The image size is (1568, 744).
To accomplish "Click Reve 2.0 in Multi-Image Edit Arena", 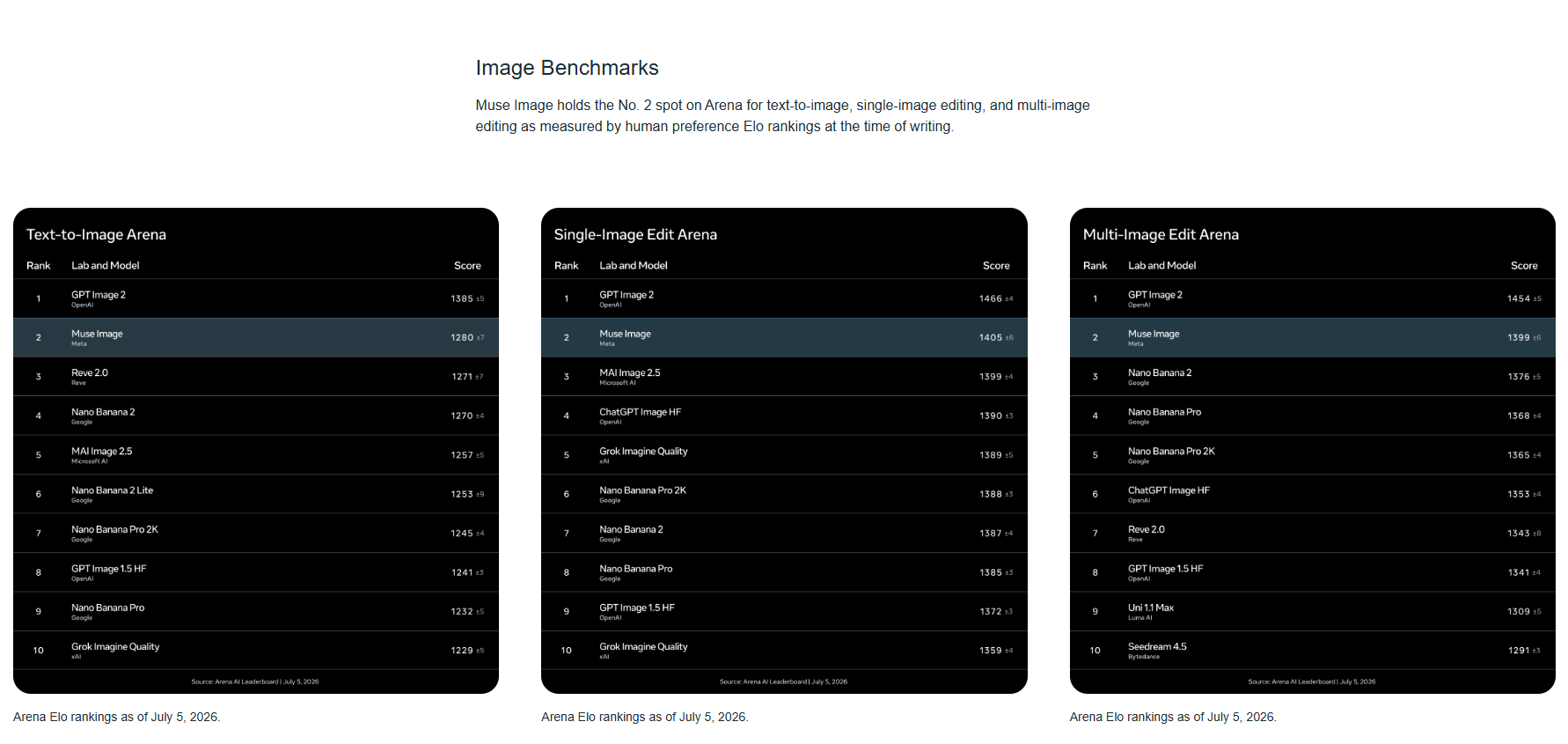I will 1147,529.
